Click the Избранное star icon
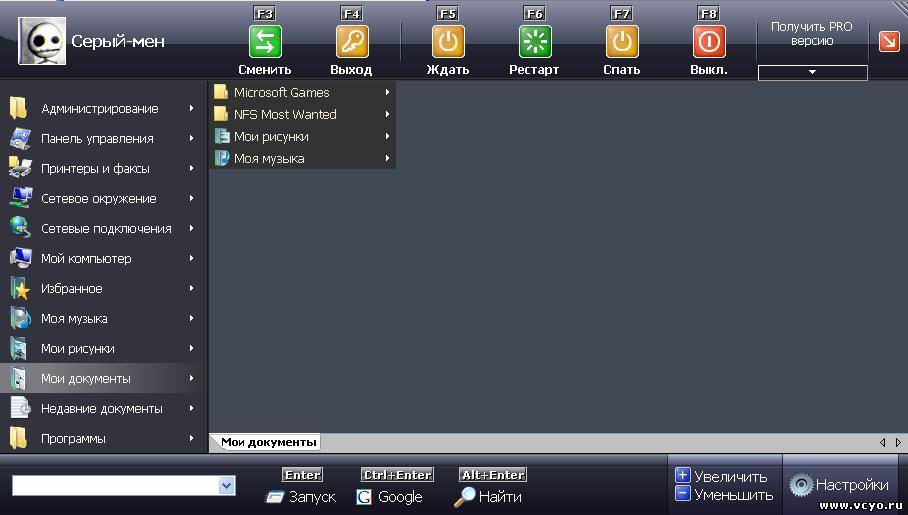 20,288
